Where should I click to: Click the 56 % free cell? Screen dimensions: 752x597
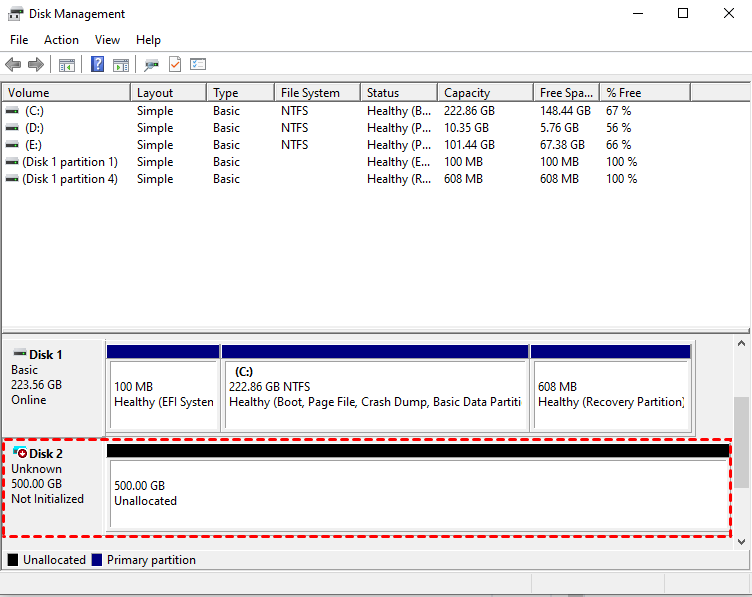(619, 128)
